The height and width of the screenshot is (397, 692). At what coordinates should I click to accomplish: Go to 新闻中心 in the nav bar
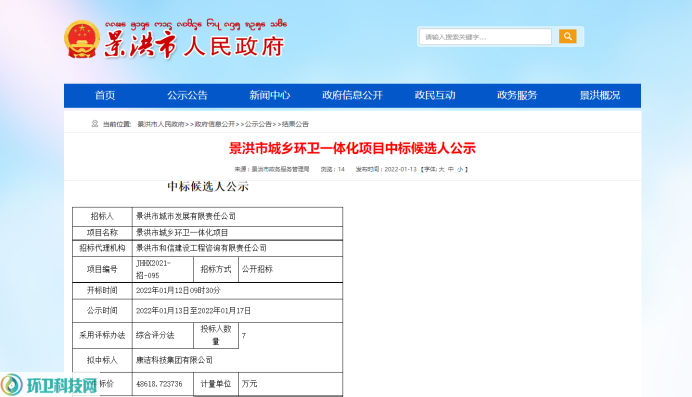click(x=270, y=95)
